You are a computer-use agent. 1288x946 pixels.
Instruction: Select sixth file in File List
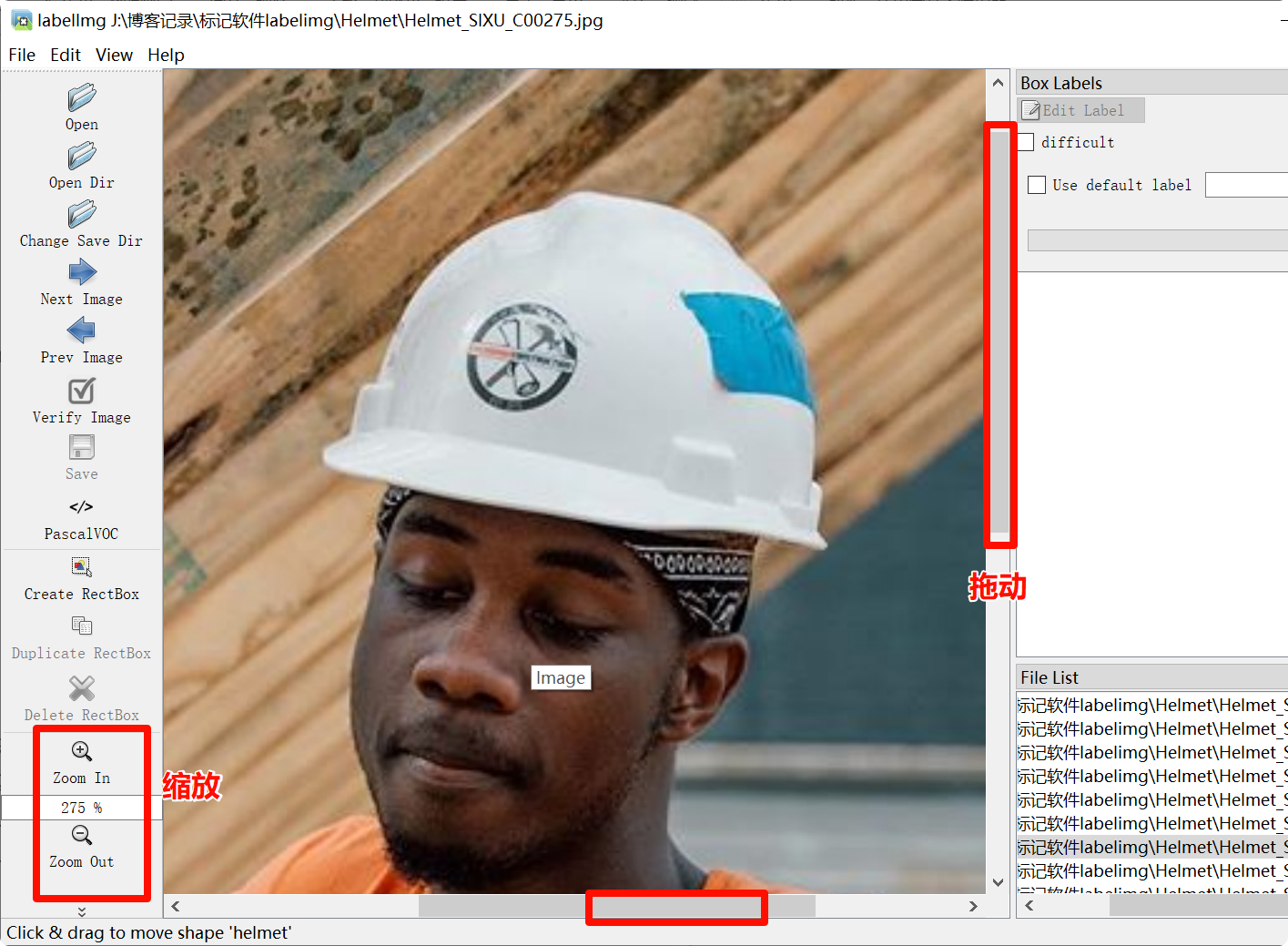click(1152, 823)
